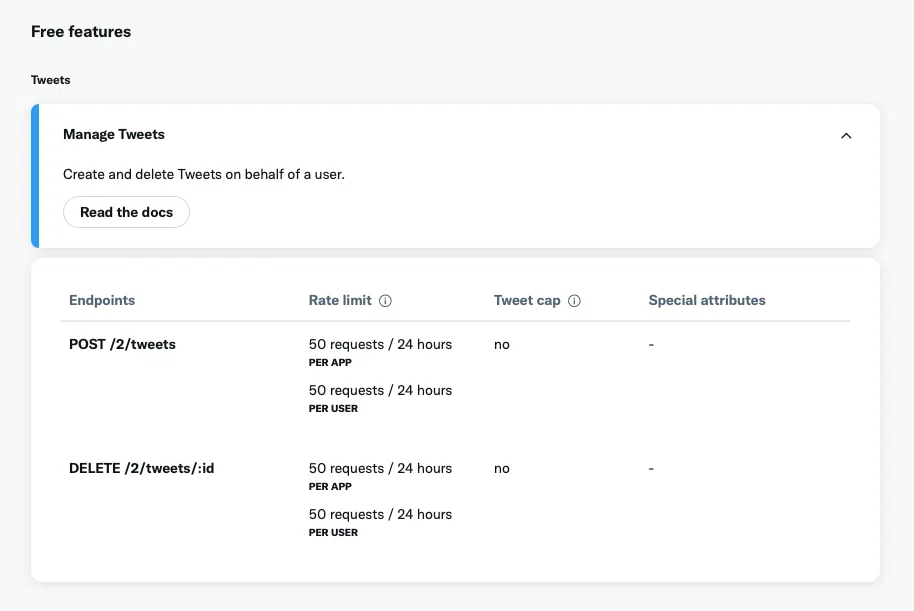Click the 'no' Tweet cap value for DELETE

[x=502, y=469]
